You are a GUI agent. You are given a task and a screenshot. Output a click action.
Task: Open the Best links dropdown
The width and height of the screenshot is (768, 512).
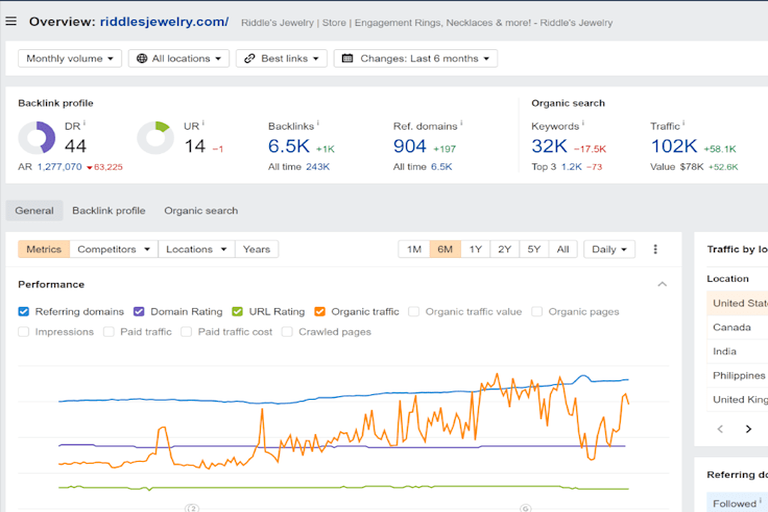tap(281, 58)
